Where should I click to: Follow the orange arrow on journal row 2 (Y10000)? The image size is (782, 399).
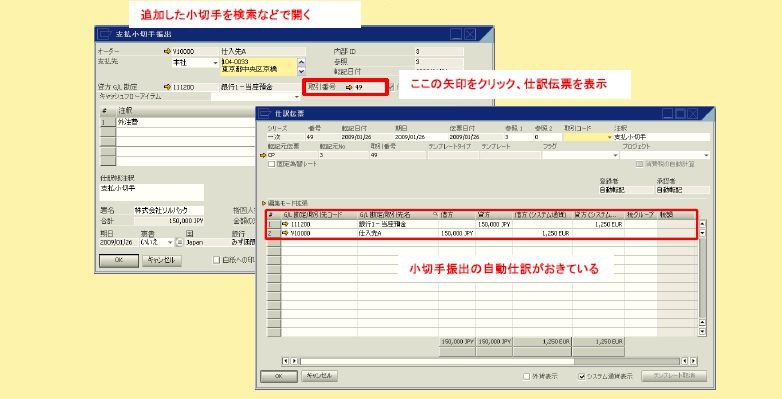click(285, 233)
